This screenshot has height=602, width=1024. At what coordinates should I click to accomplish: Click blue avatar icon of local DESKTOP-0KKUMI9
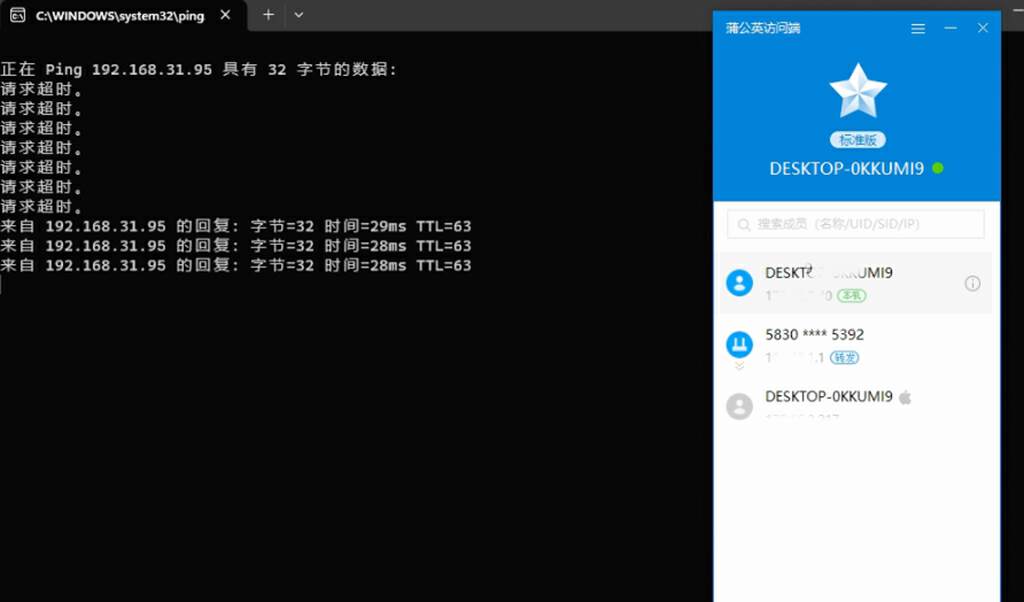[739, 283]
